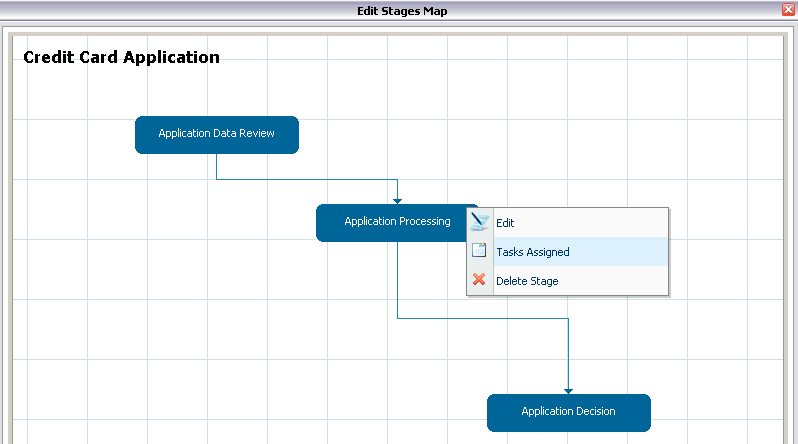The width and height of the screenshot is (798, 444).
Task: Select the Tasks Assigned menu entry
Action: (x=532, y=252)
